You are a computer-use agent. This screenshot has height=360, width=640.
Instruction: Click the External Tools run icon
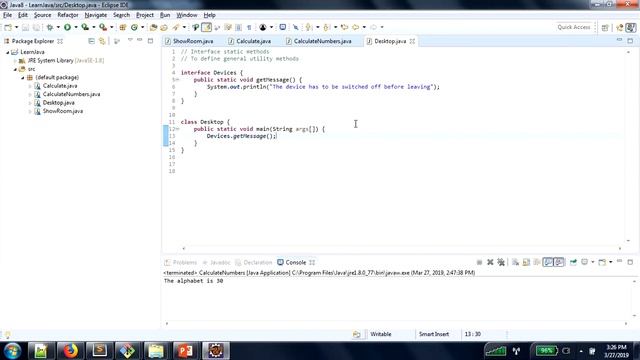[103, 27]
